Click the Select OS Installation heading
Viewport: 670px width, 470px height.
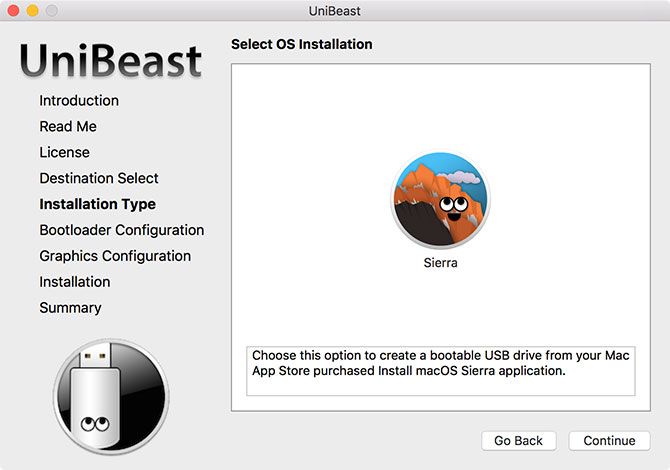click(x=301, y=45)
